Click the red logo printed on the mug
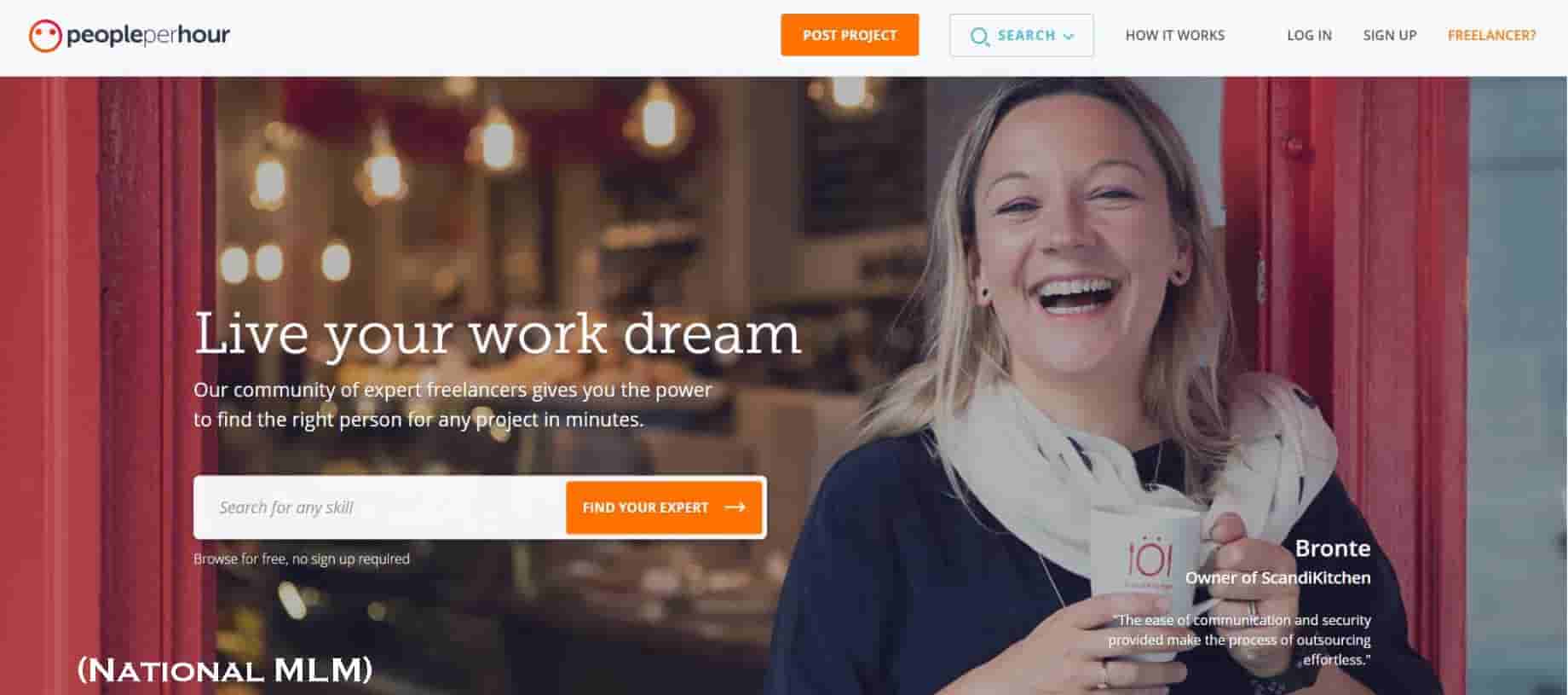The height and width of the screenshot is (695, 1568). pyautogui.click(x=1150, y=558)
